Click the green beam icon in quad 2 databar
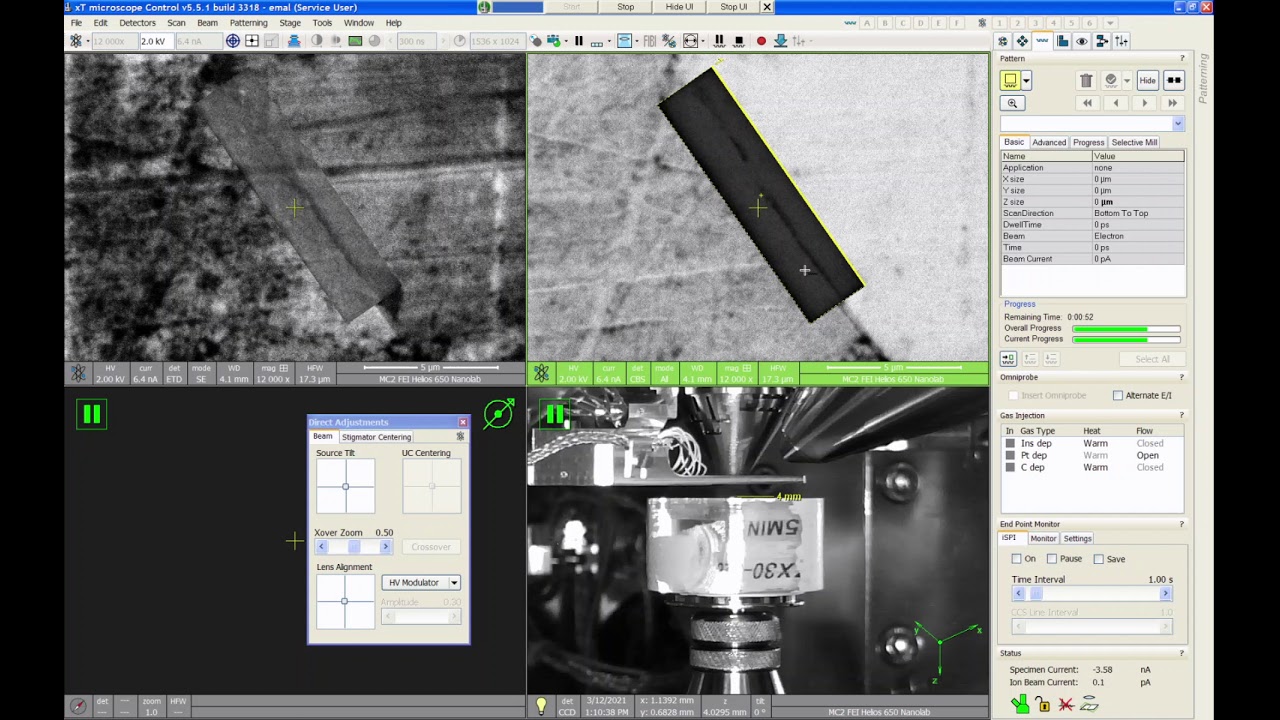This screenshot has height=720, width=1280. pyautogui.click(x=541, y=373)
